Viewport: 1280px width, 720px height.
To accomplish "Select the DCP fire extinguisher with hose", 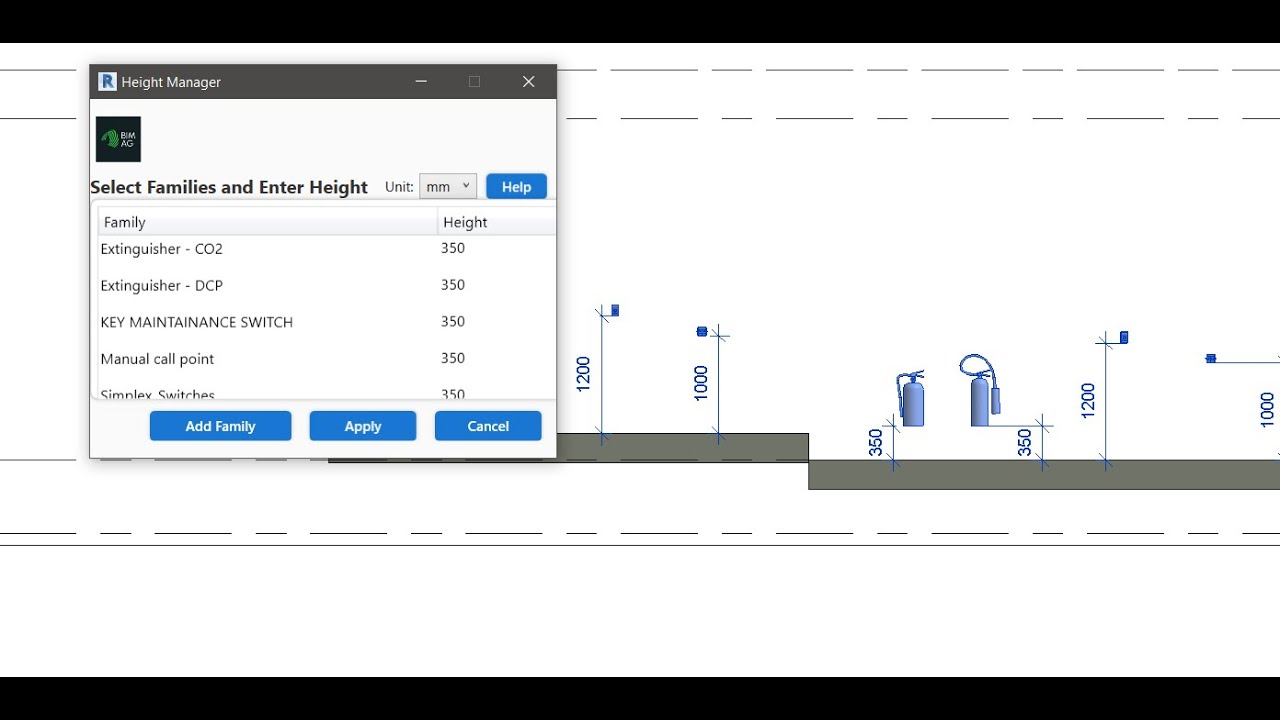I will [x=980, y=390].
